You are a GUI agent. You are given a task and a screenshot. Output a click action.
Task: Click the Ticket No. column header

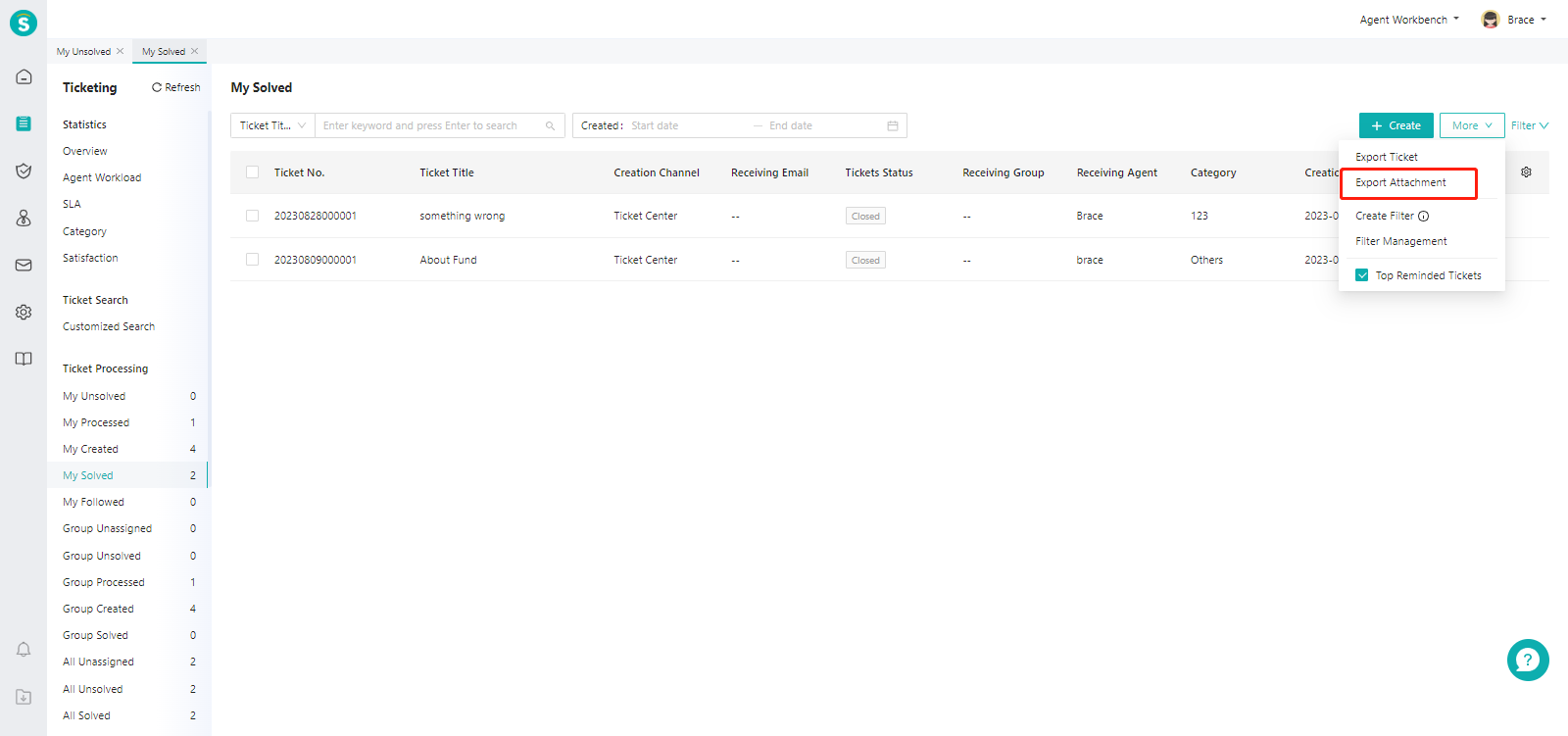pyautogui.click(x=299, y=172)
